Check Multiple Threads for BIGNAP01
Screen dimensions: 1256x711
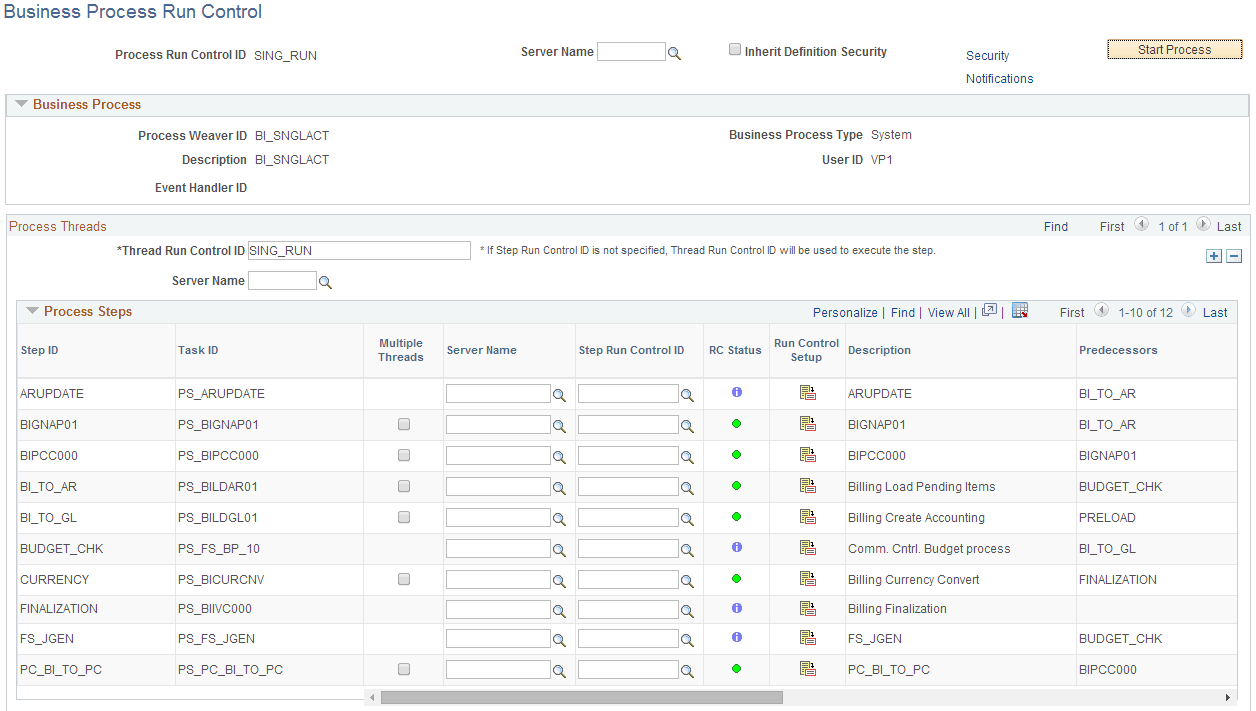click(403, 424)
